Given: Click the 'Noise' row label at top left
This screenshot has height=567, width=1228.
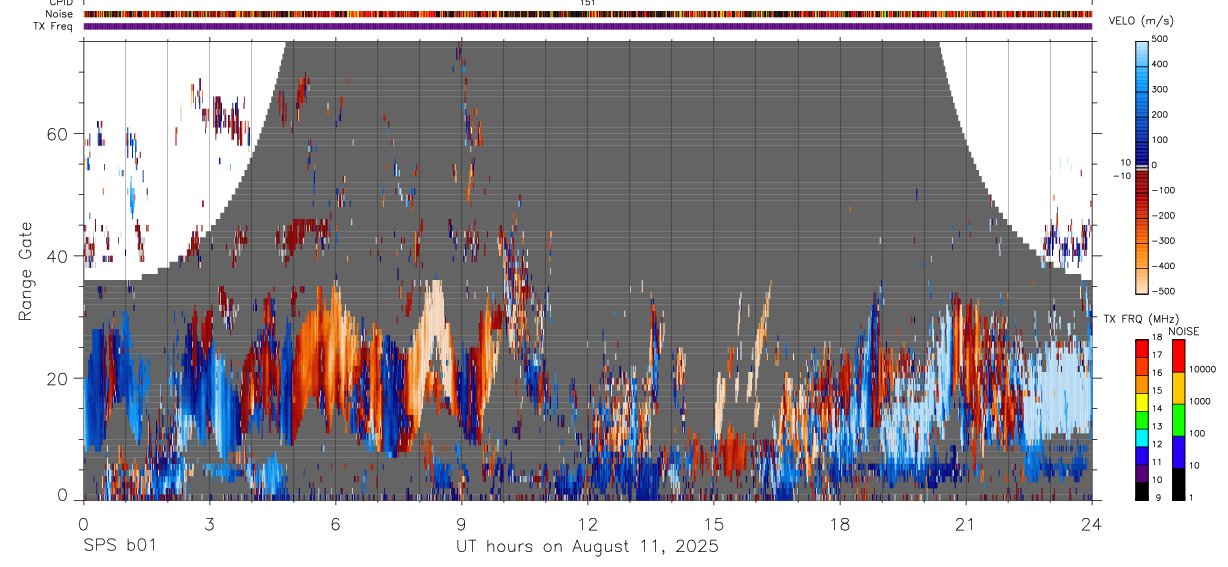Looking at the screenshot, I should click(59, 14).
